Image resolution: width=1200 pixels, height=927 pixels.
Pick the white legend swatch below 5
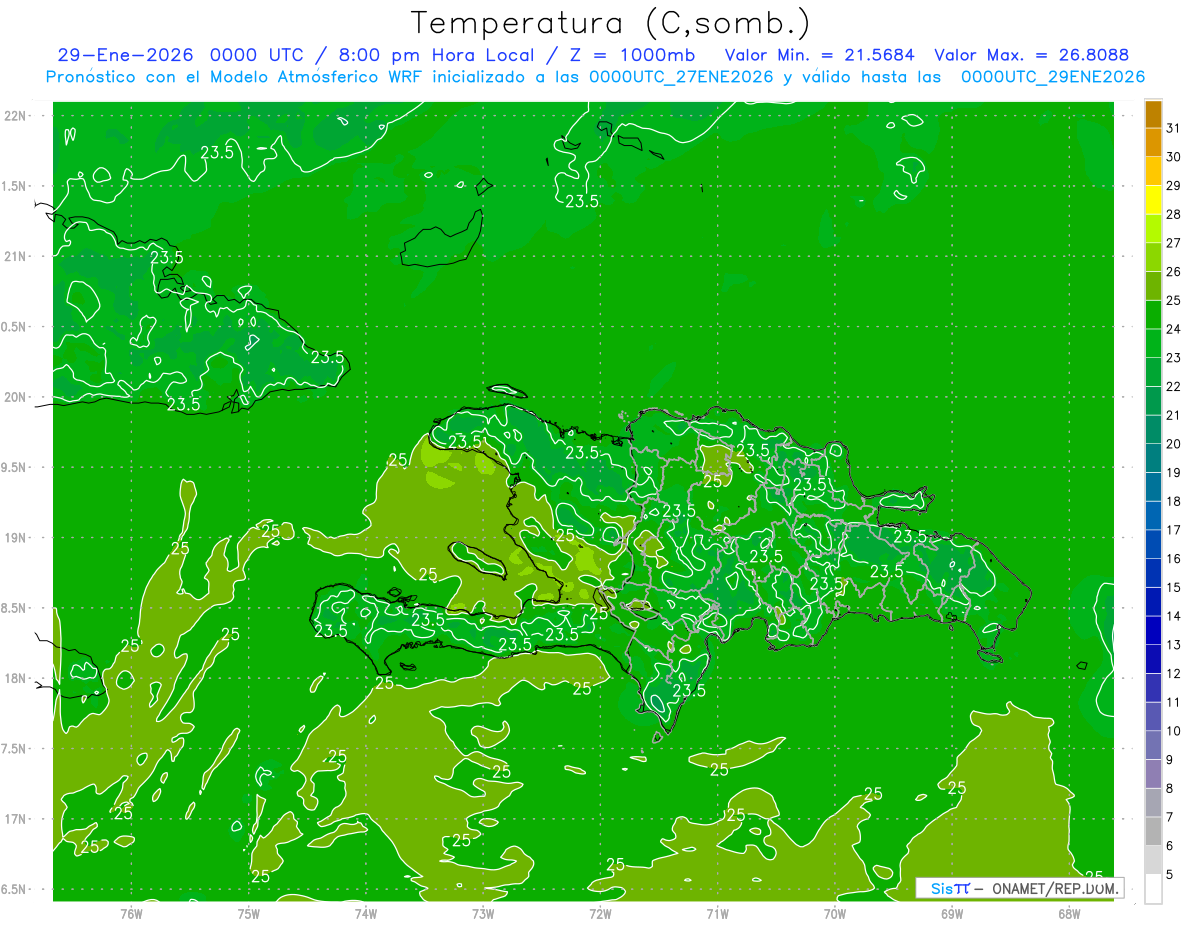click(x=1153, y=889)
